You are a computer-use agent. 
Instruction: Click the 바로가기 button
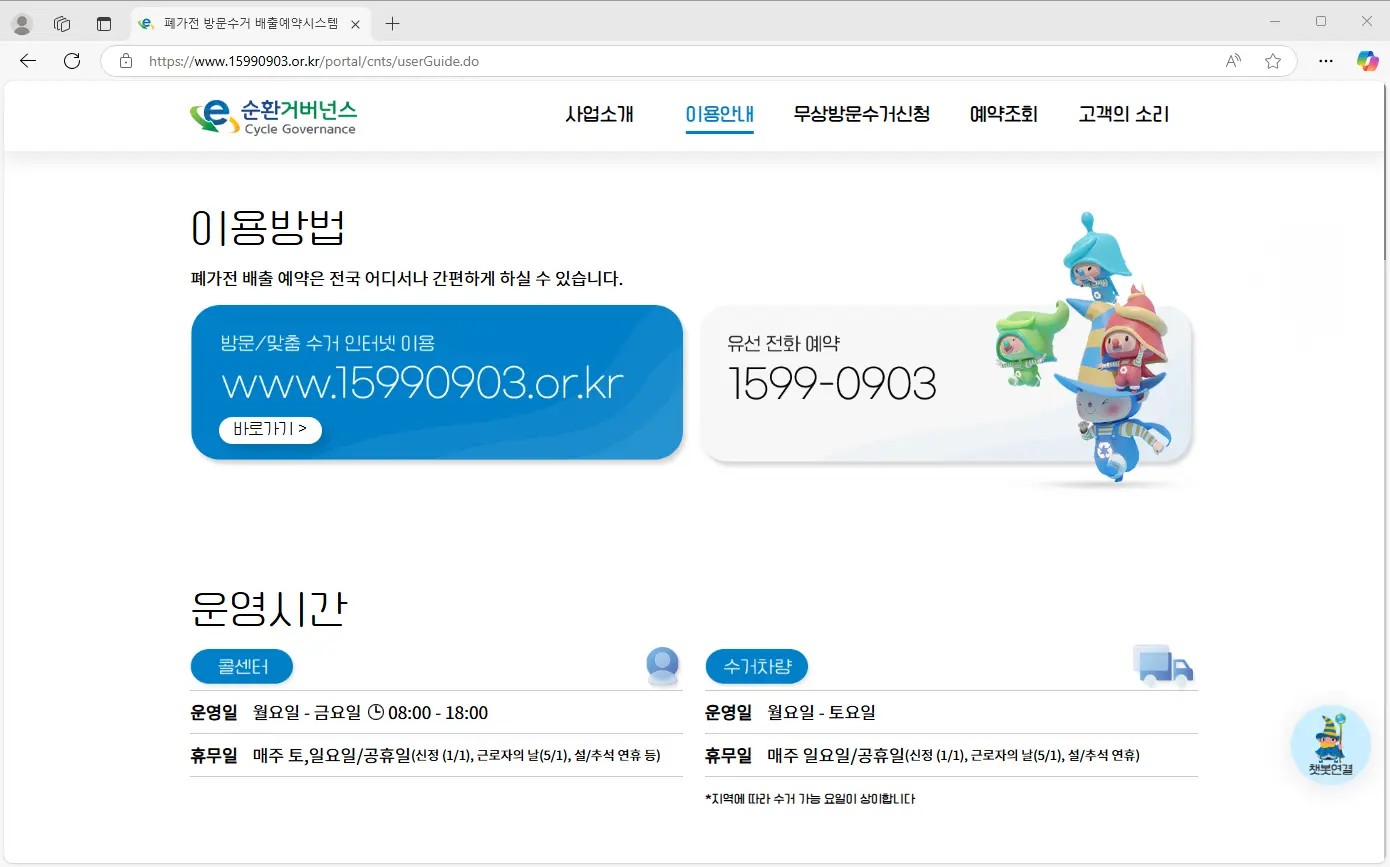270,430
